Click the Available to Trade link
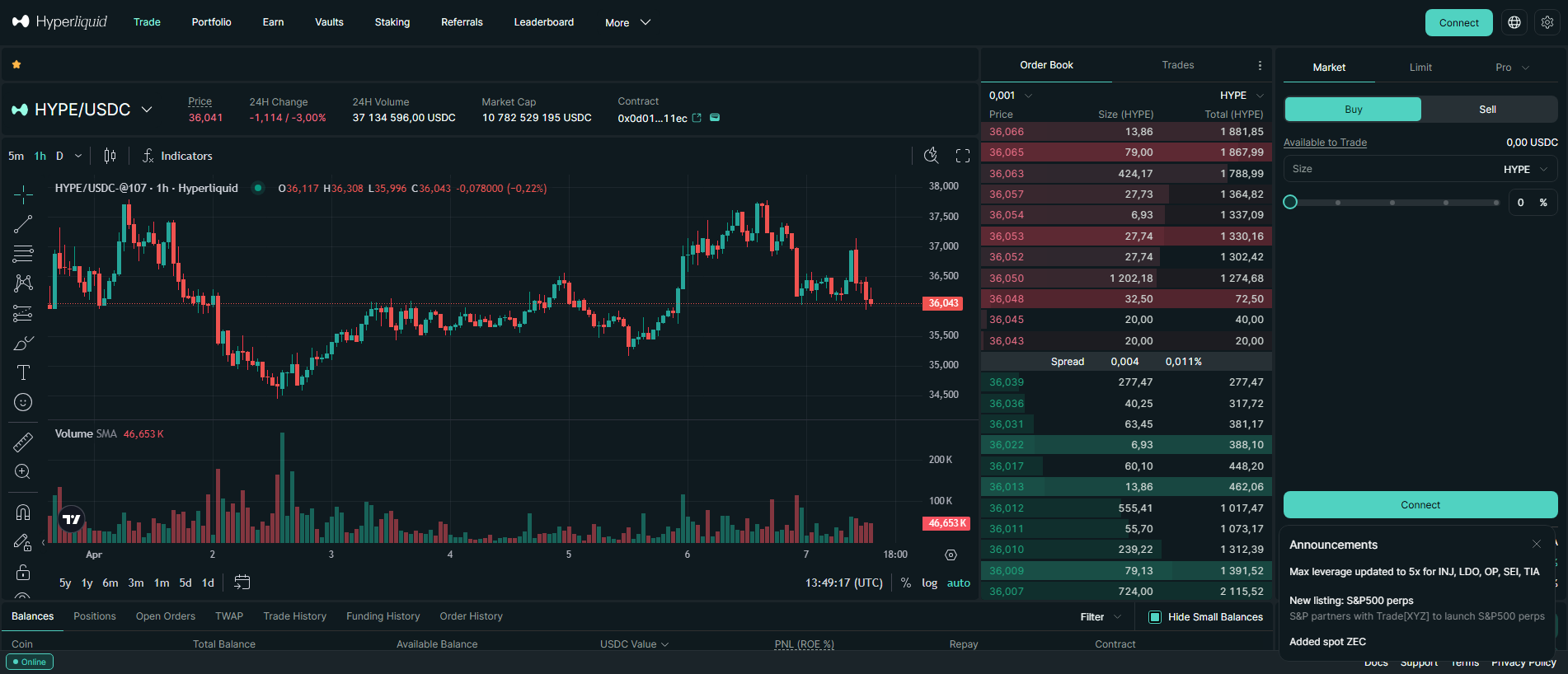The image size is (1568, 674). (x=1325, y=143)
